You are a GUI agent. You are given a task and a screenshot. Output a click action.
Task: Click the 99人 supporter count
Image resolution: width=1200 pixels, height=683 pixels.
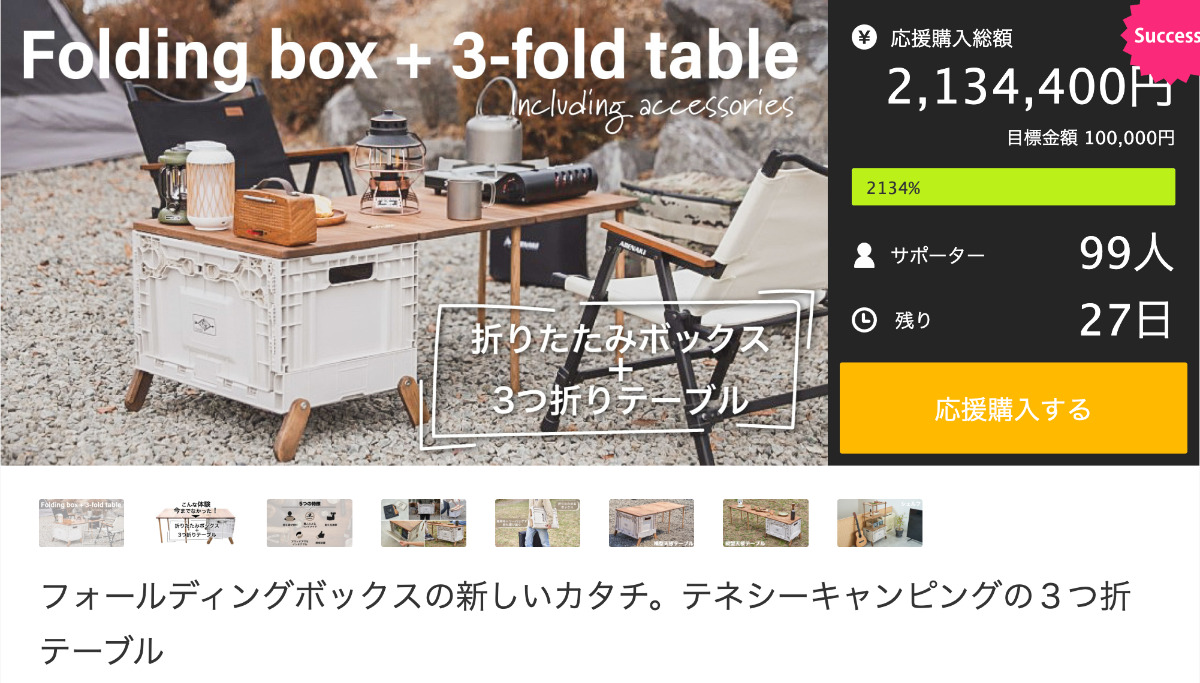pyautogui.click(x=1126, y=255)
